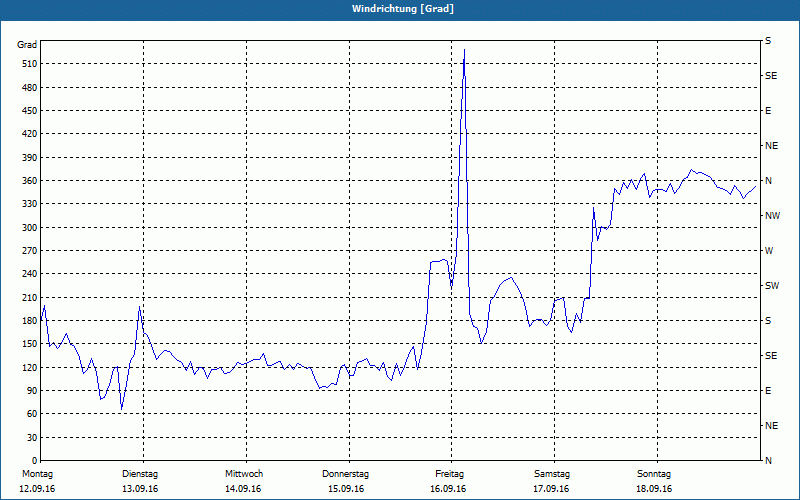Click the 90 axis value
Screen dimensions: 800x500
(31, 391)
